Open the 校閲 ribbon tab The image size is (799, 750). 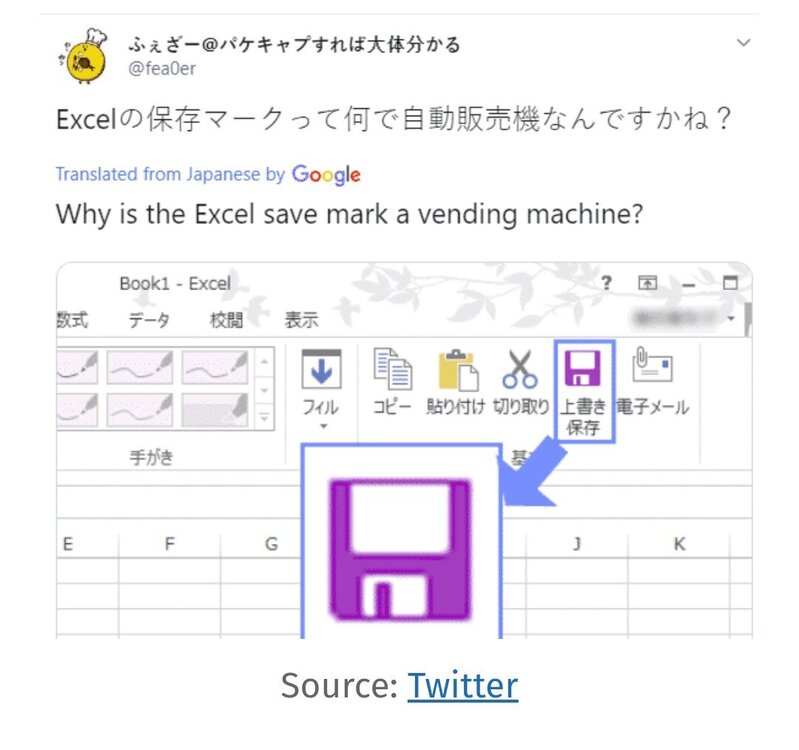[226, 320]
